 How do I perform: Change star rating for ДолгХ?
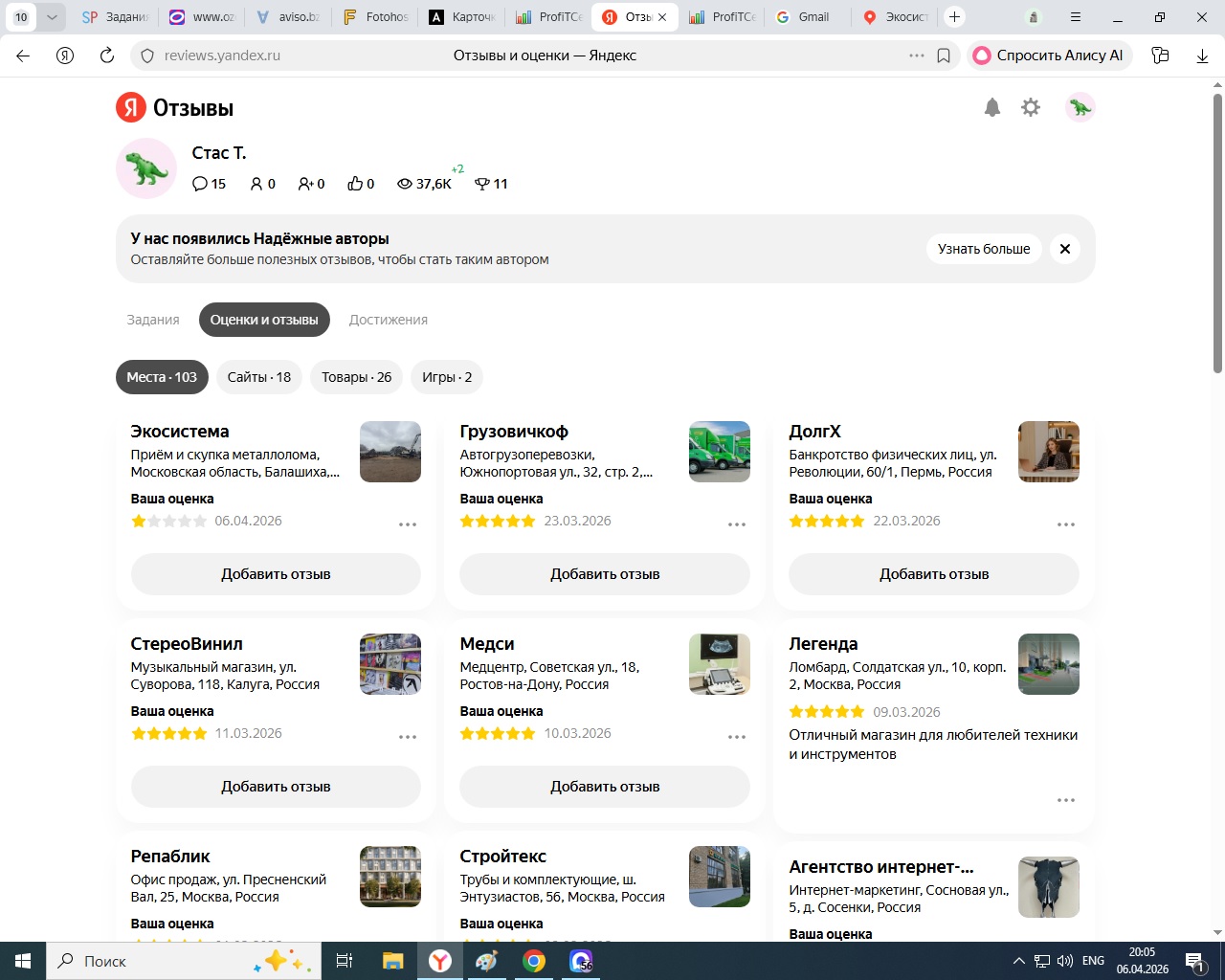pos(827,521)
